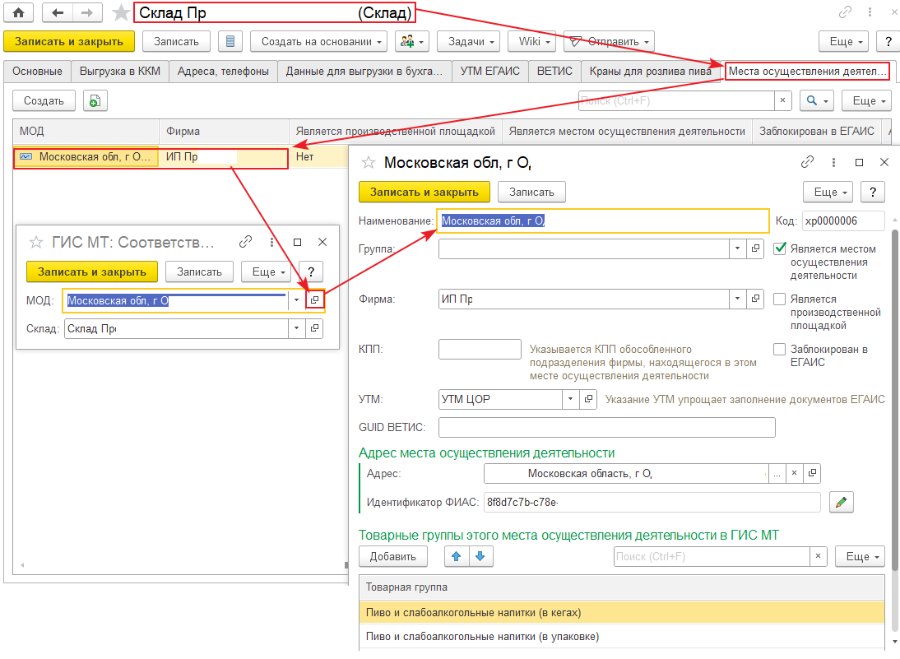Add a product group with Добавить
The image size is (900, 659).
(x=393, y=556)
